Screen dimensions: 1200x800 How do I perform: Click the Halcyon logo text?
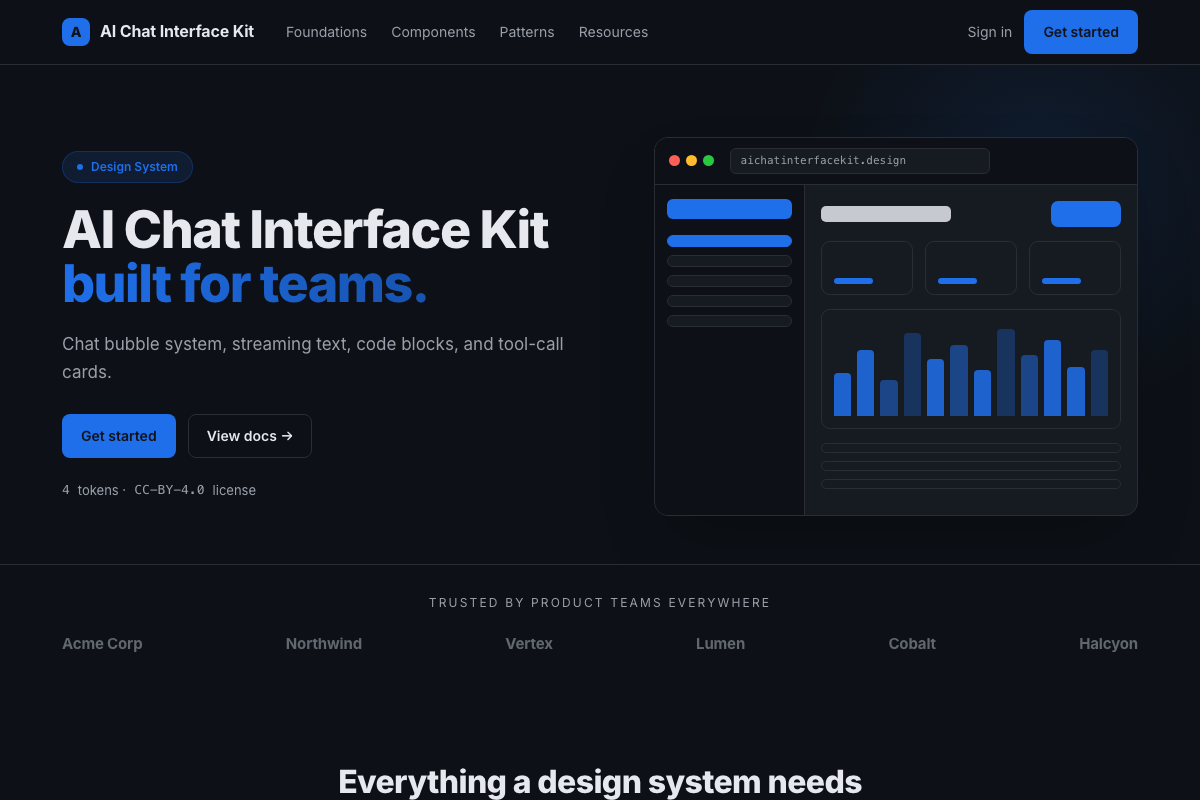[x=1108, y=644]
